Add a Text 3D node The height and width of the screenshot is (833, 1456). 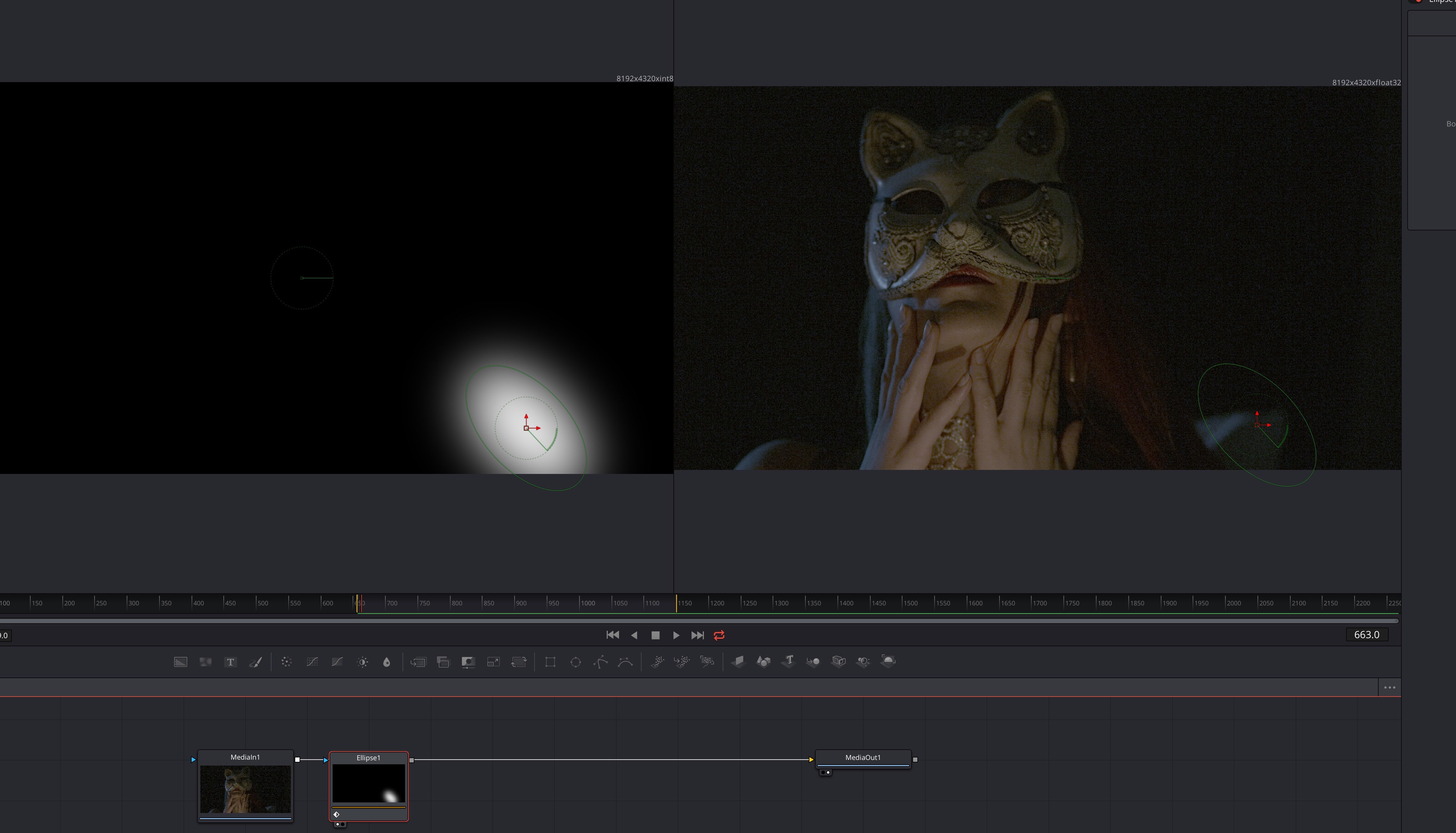tap(788, 662)
